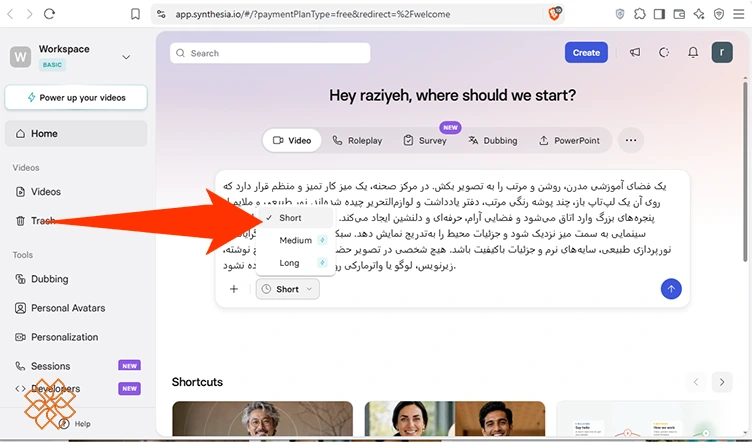The height and width of the screenshot is (443, 752).
Task: Select the Roleplay tab
Action: (357, 140)
